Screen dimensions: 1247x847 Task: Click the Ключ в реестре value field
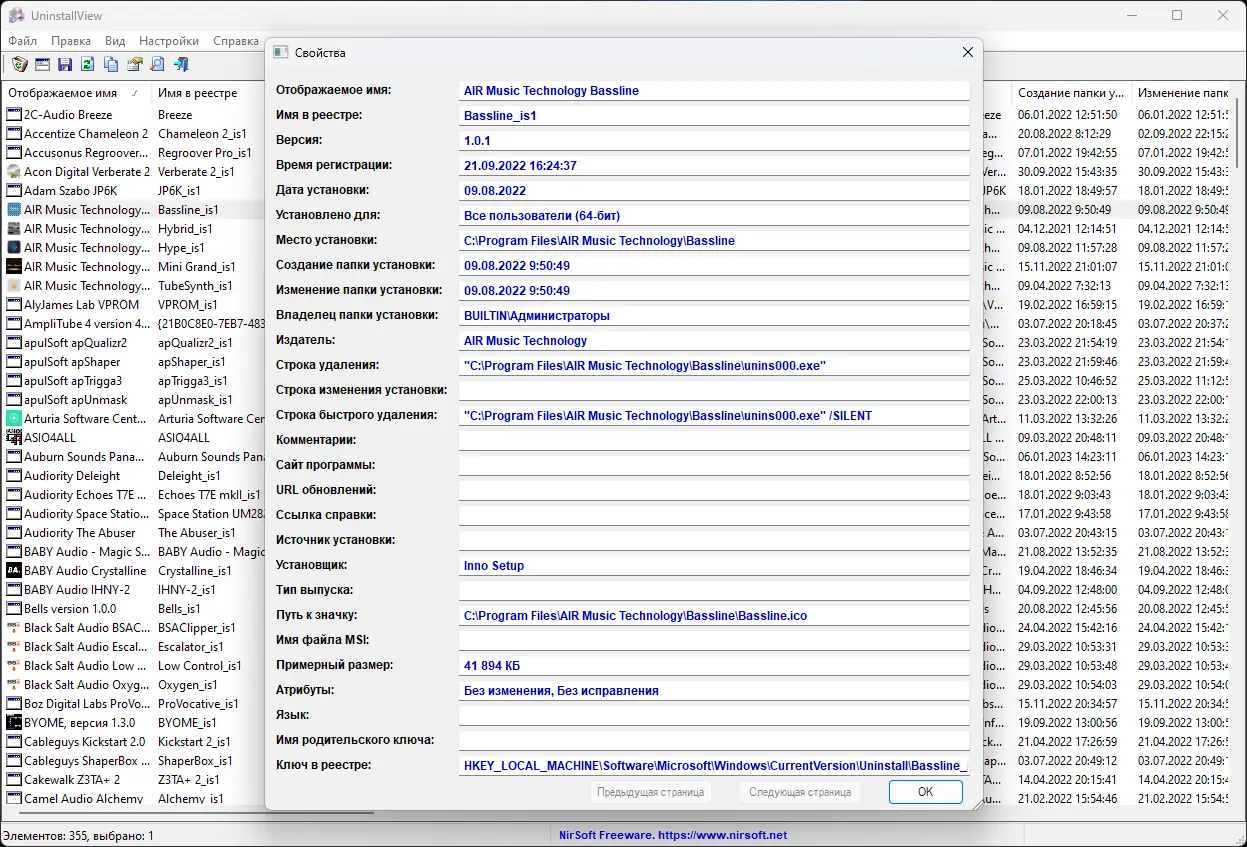[714, 766]
